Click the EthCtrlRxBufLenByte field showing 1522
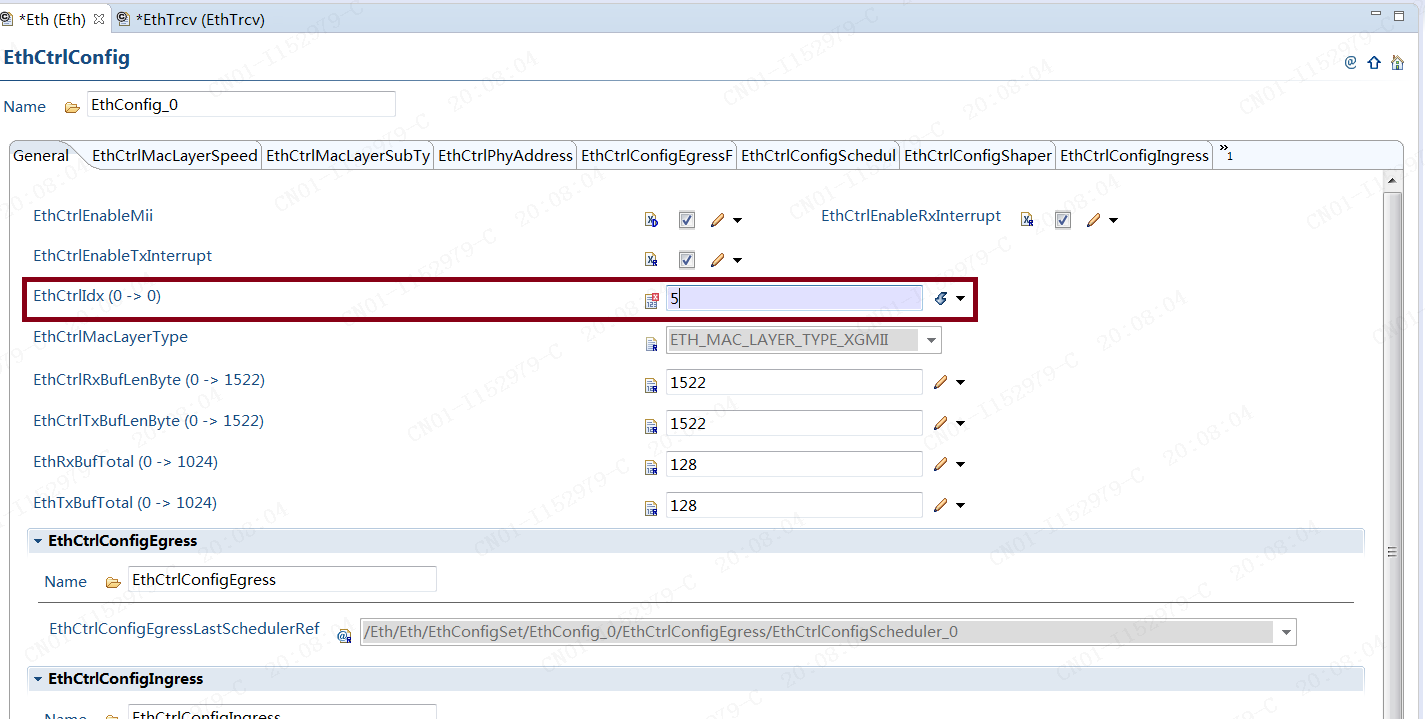This screenshot has width=1425, height=719. click(x=794, y=382)
